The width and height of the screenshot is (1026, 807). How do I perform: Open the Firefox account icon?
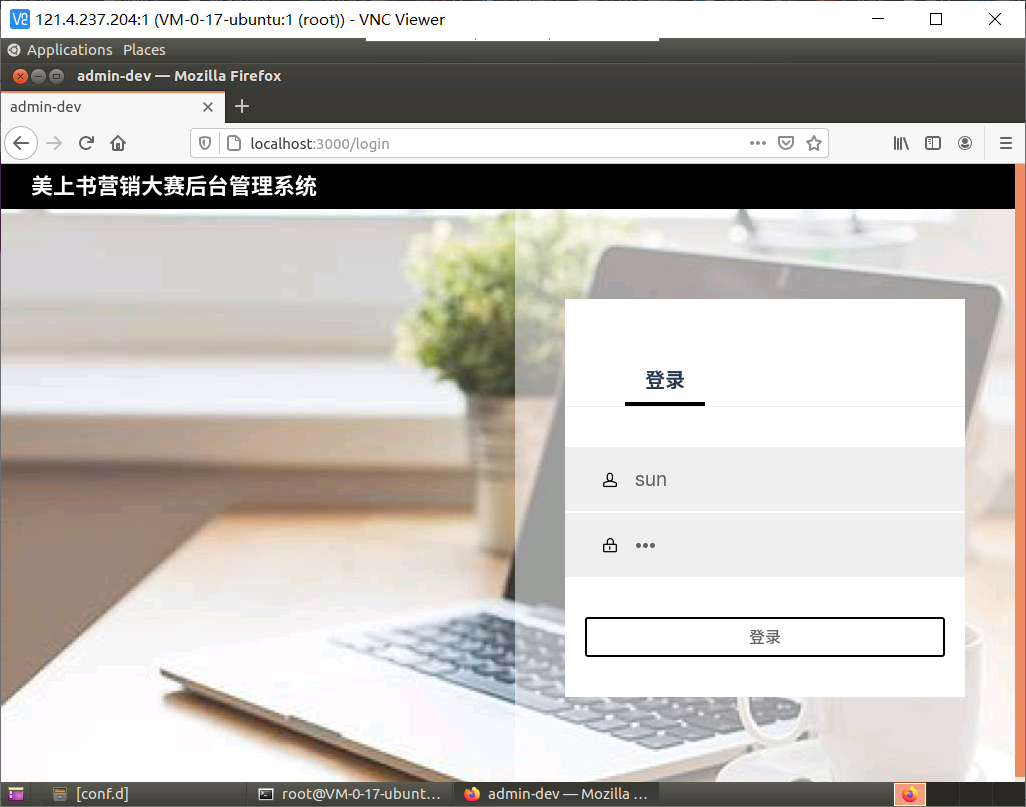point(964,143)
